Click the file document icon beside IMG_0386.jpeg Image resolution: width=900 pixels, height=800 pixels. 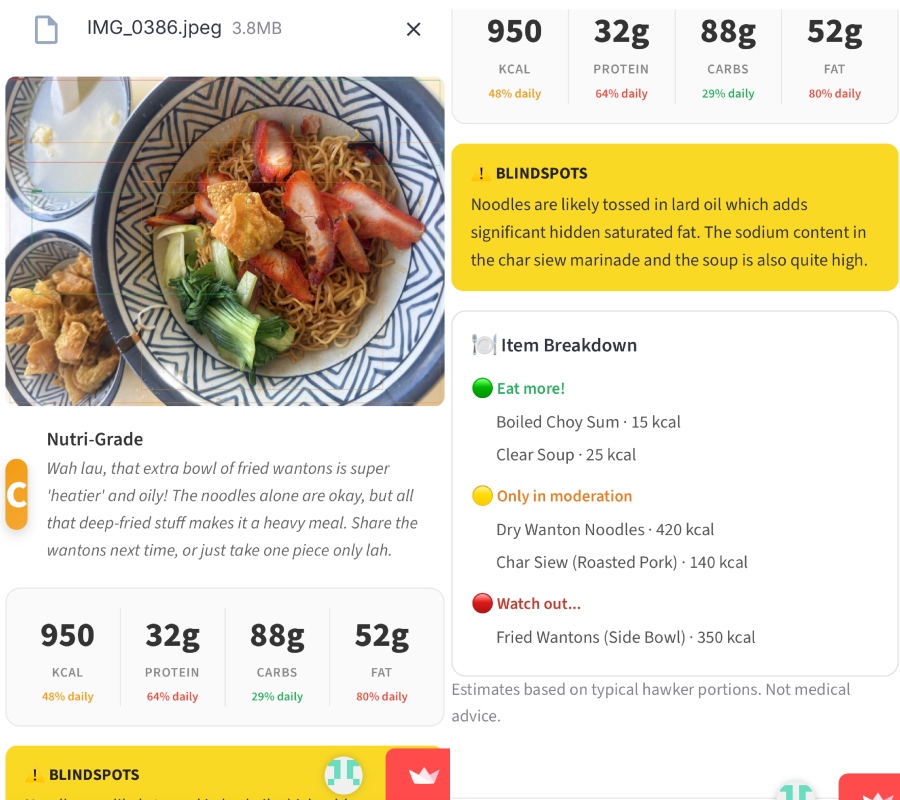click(46, 29)
